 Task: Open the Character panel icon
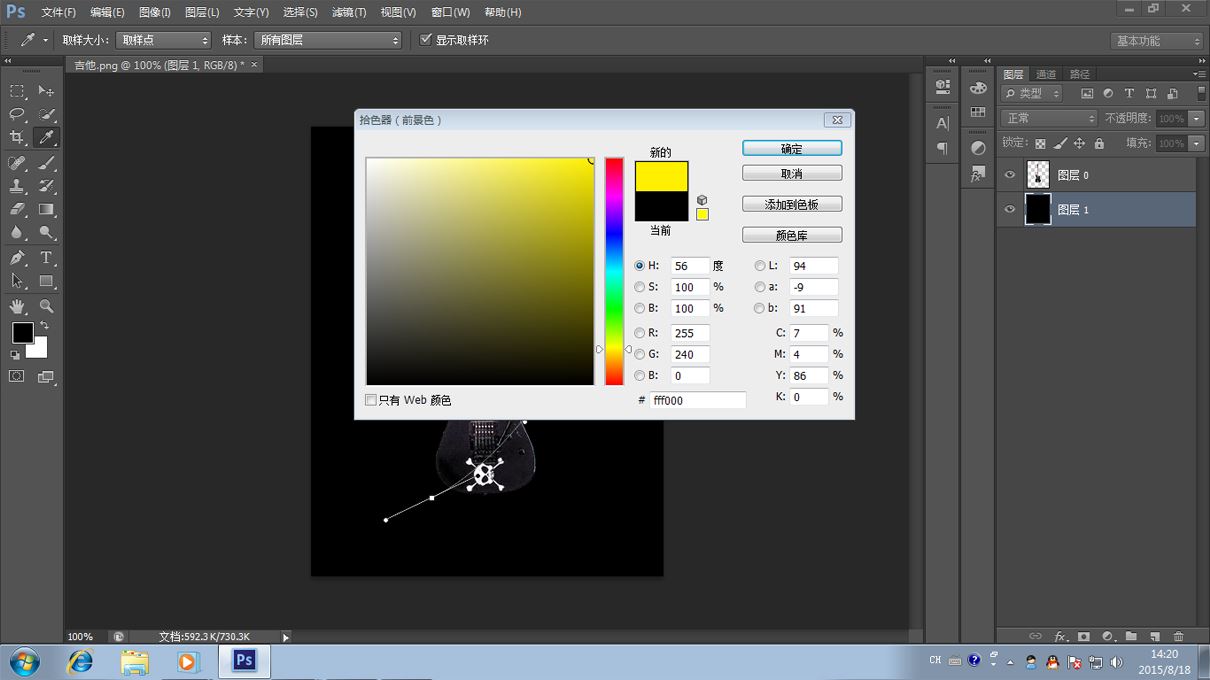(942, 124)
